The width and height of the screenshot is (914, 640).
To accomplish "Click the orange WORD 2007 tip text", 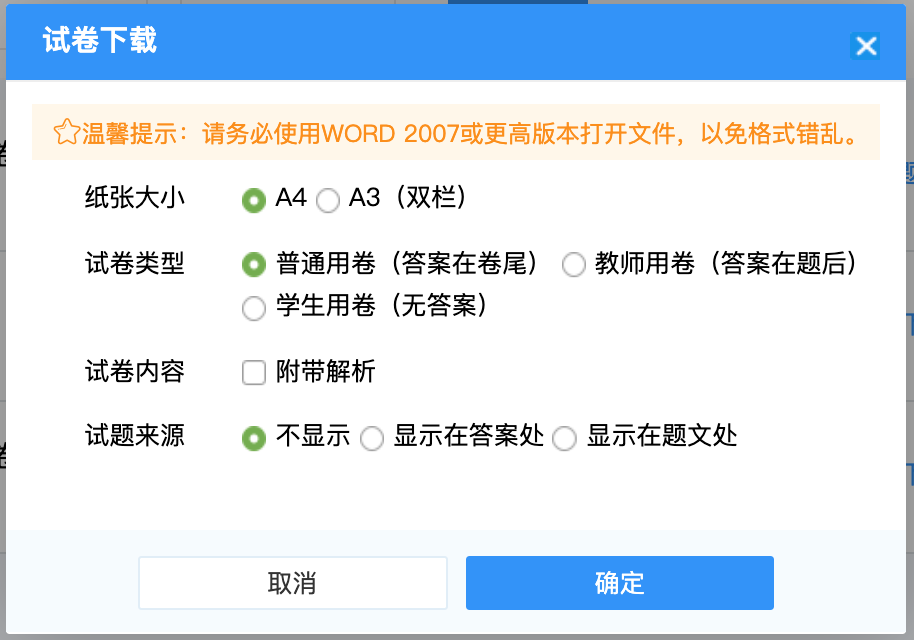I will (530, 133).
